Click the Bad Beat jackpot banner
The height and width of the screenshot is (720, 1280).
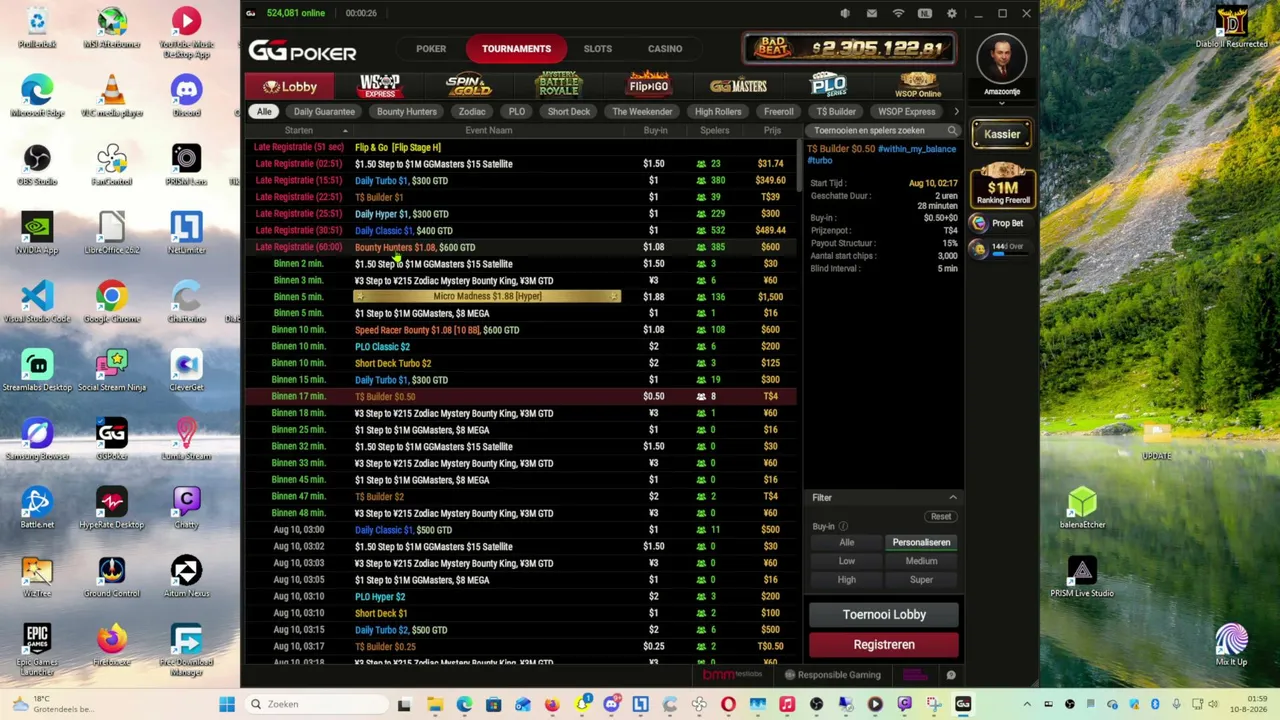click(x=848, y=47)
